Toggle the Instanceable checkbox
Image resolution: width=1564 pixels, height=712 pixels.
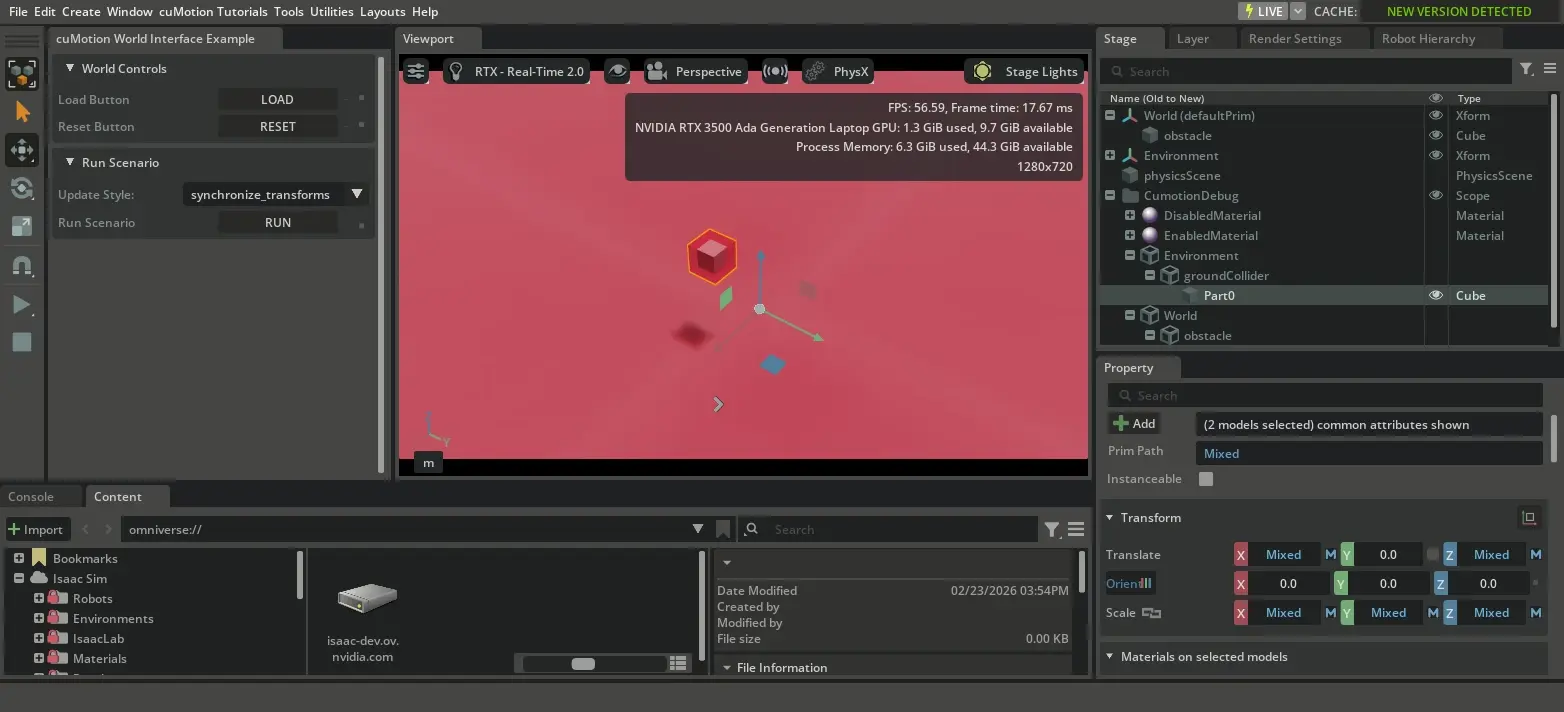1206,479
